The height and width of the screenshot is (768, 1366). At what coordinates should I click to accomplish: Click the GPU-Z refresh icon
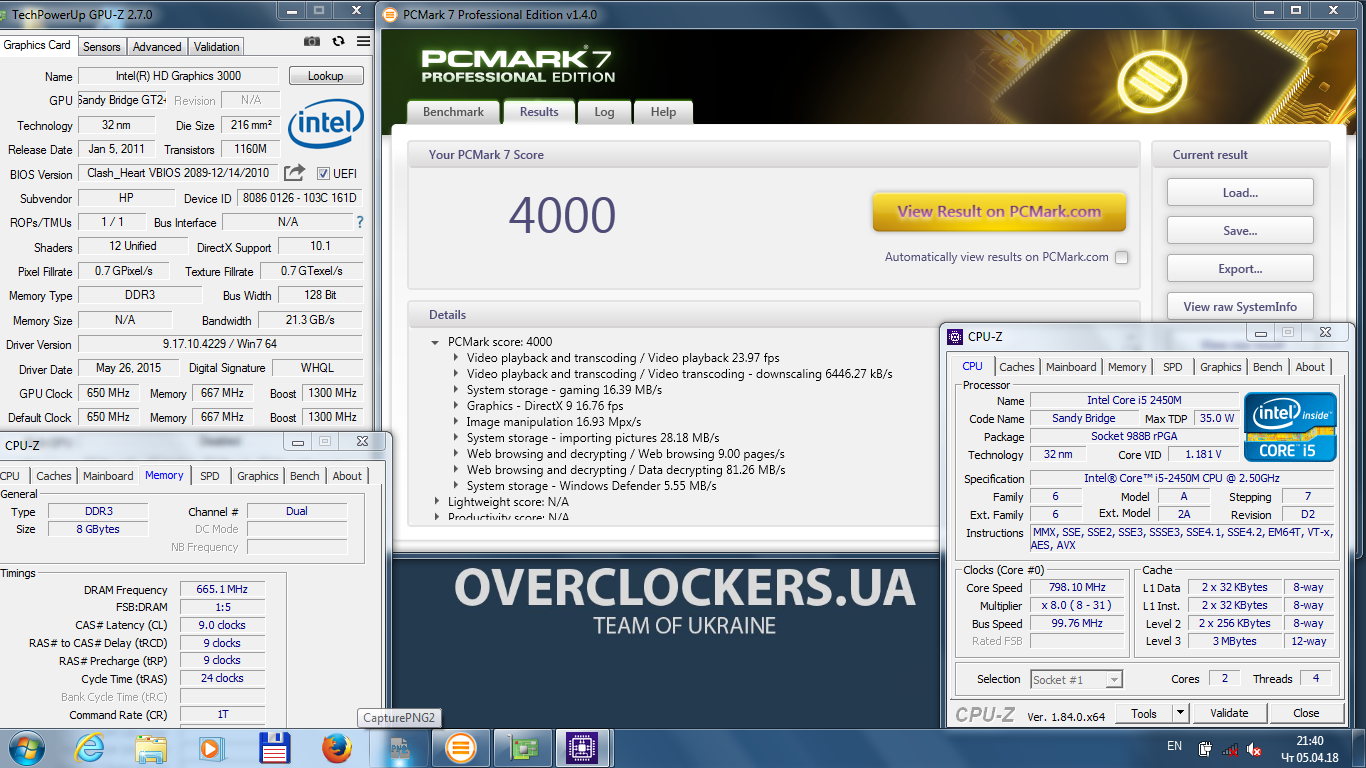coord(338,41)
